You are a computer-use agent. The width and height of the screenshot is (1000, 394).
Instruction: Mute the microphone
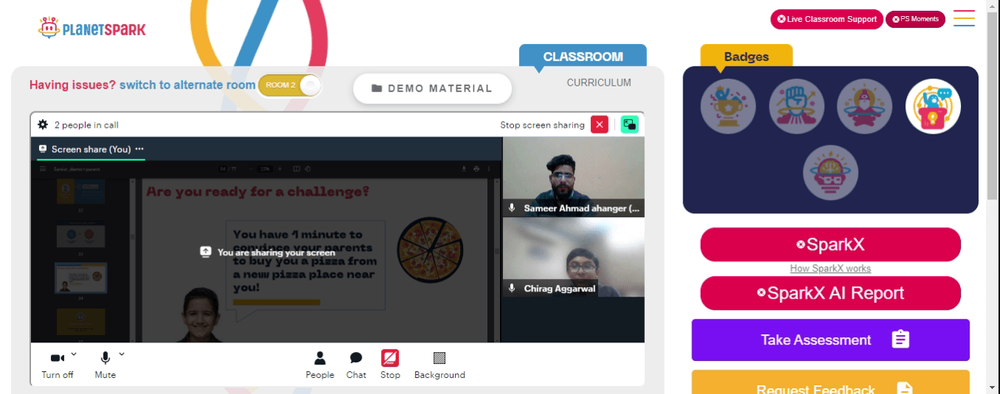click(105, 365)
